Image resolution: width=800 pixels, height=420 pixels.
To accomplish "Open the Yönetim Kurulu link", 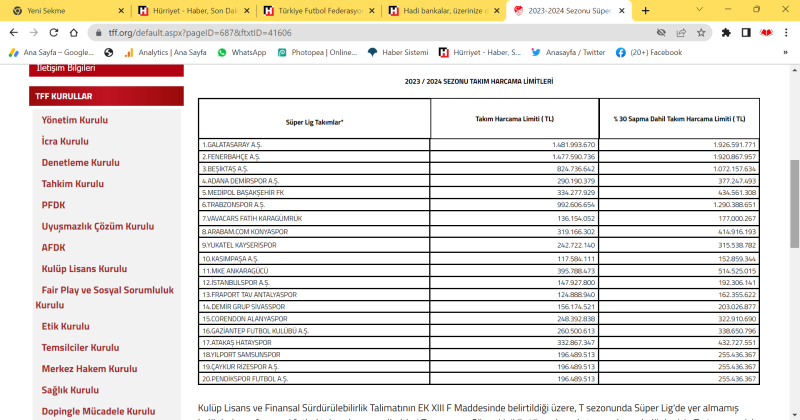I will click(x=74, y=120).
